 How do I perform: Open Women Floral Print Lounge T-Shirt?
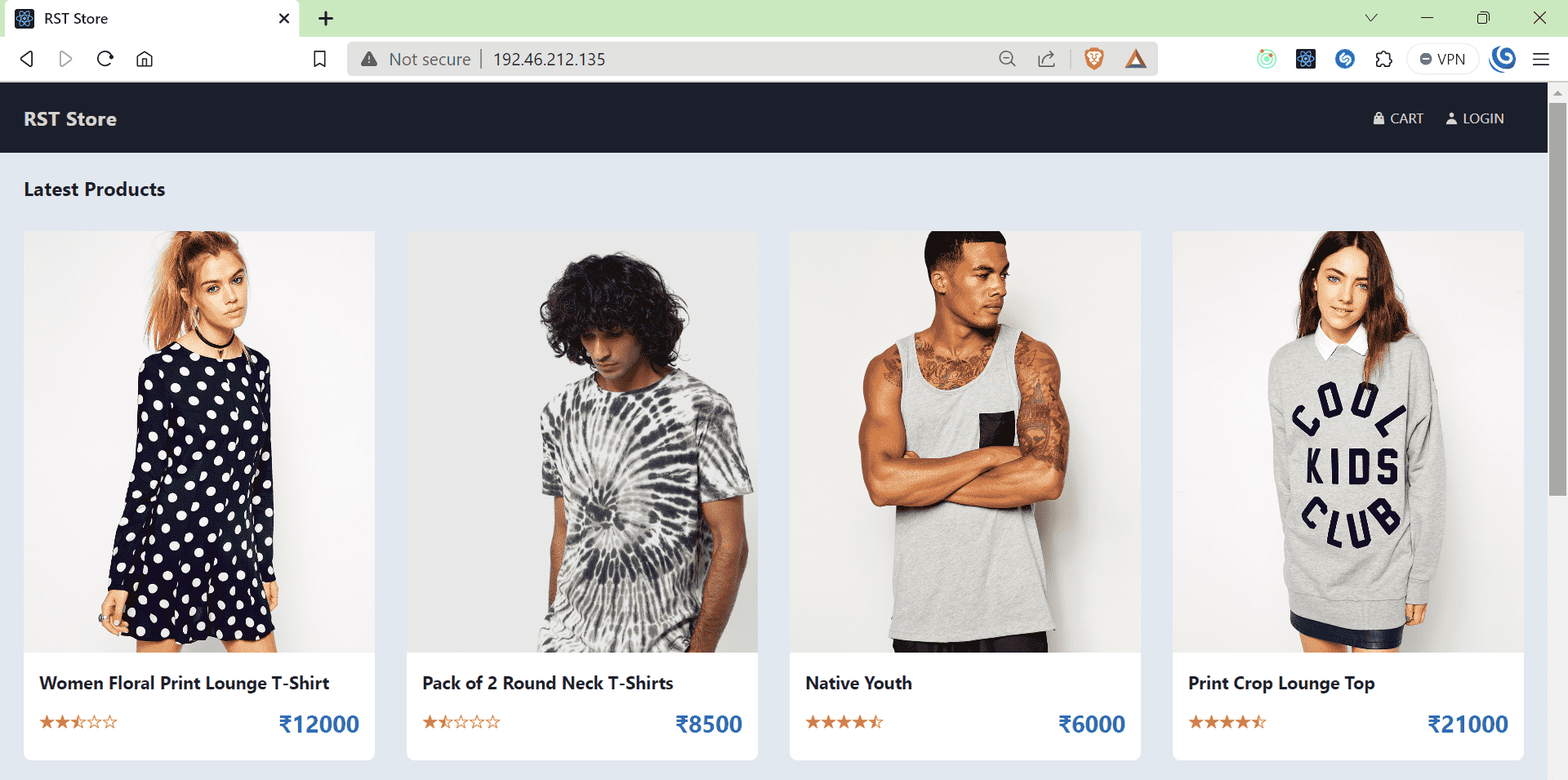click(185, 683)
